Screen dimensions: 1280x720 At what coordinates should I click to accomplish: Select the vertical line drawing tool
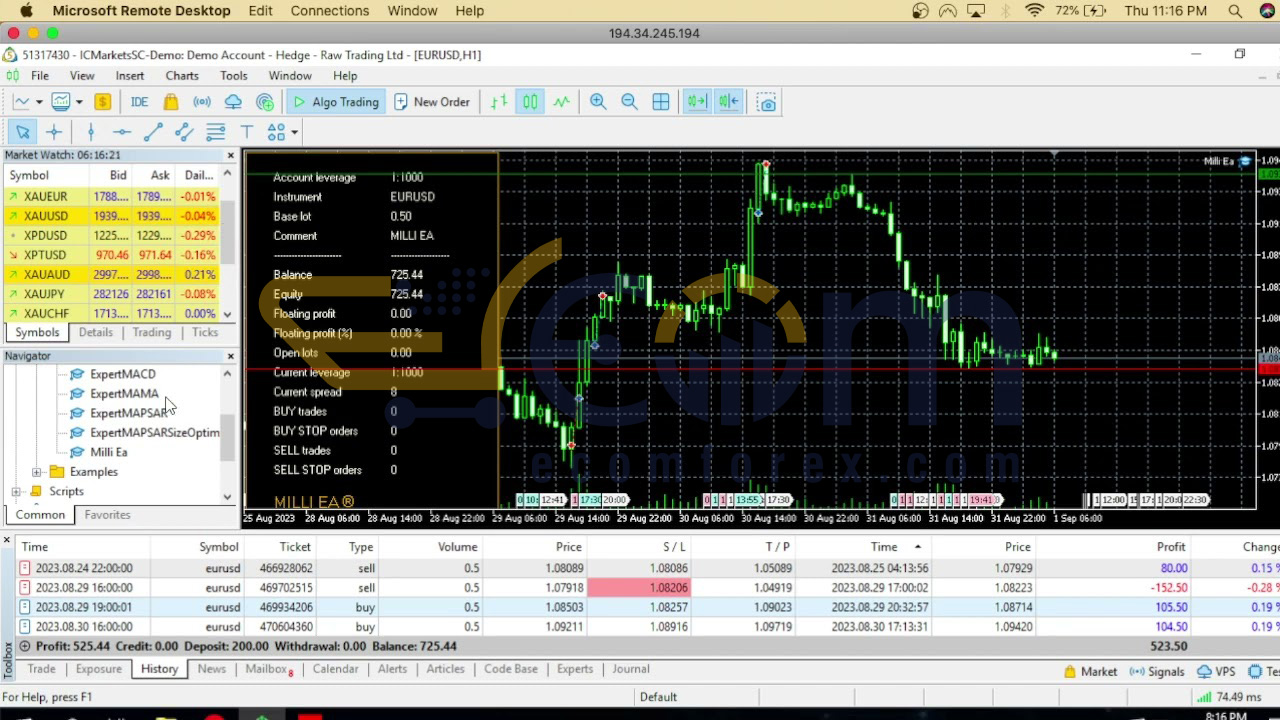[x=90, y=132]
